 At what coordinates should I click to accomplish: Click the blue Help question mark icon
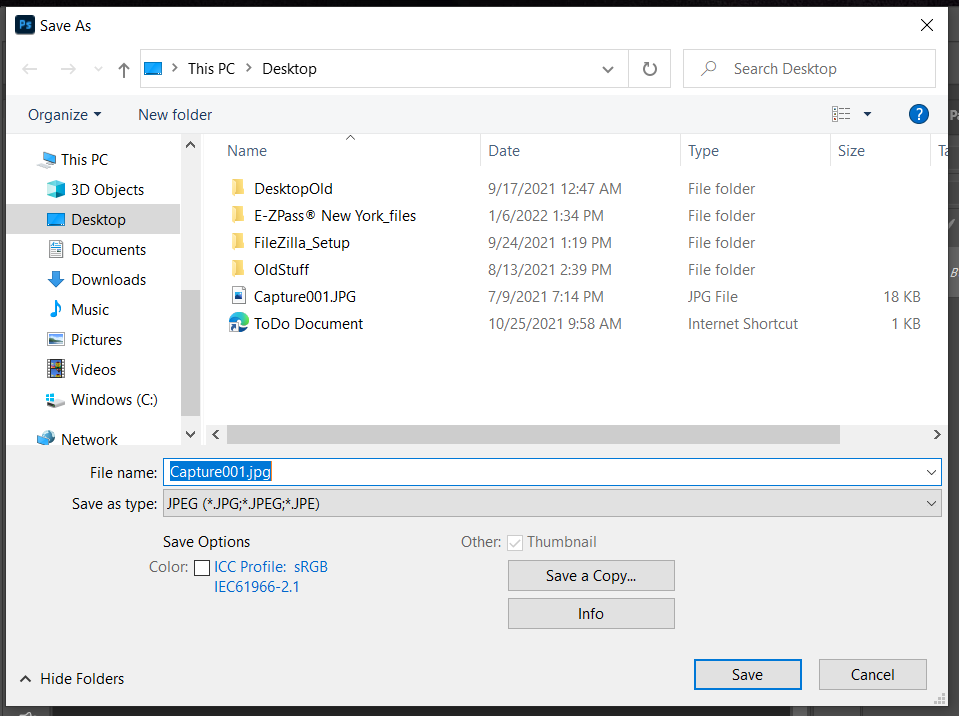point(918,114)
